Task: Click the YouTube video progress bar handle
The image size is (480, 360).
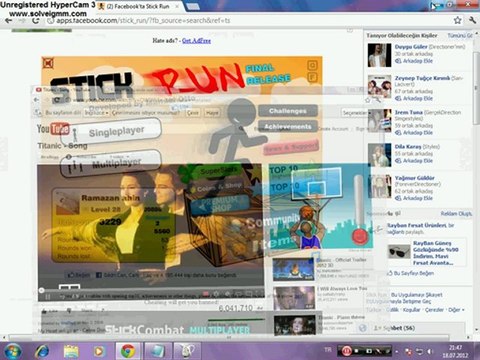Action: [41, 290]
